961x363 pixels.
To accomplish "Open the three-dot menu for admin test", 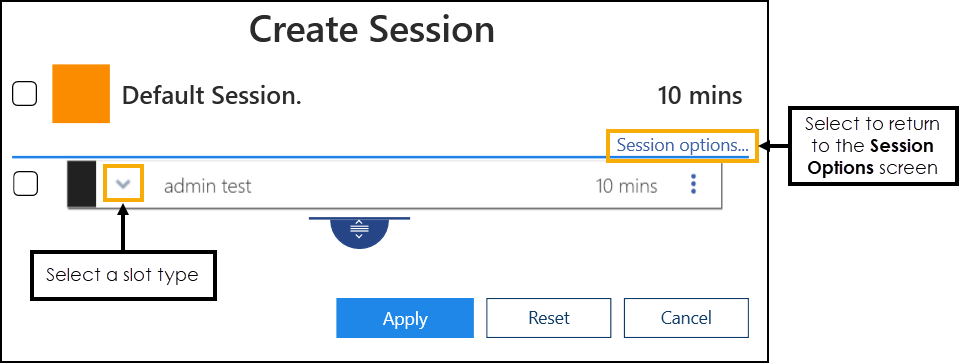I will (x=693, y=184).
